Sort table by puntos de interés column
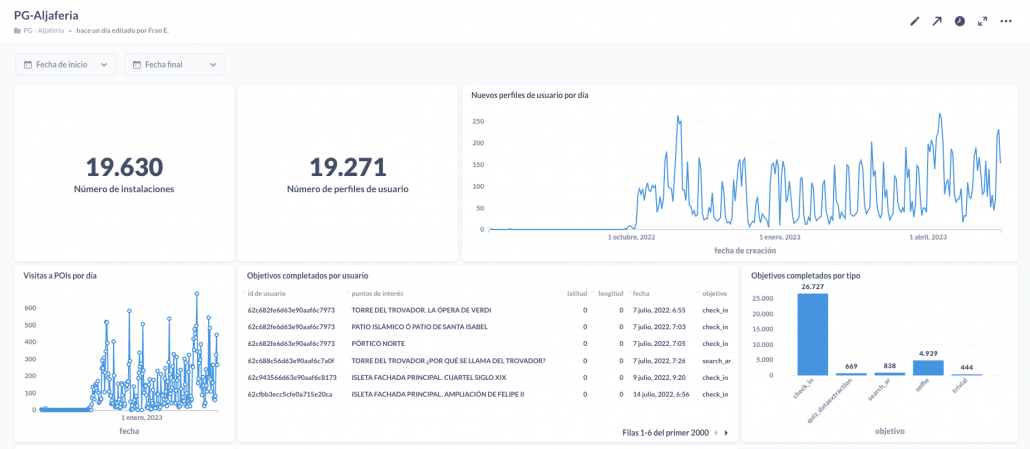Screen dimensions: 1030x449 pos(377,293)
